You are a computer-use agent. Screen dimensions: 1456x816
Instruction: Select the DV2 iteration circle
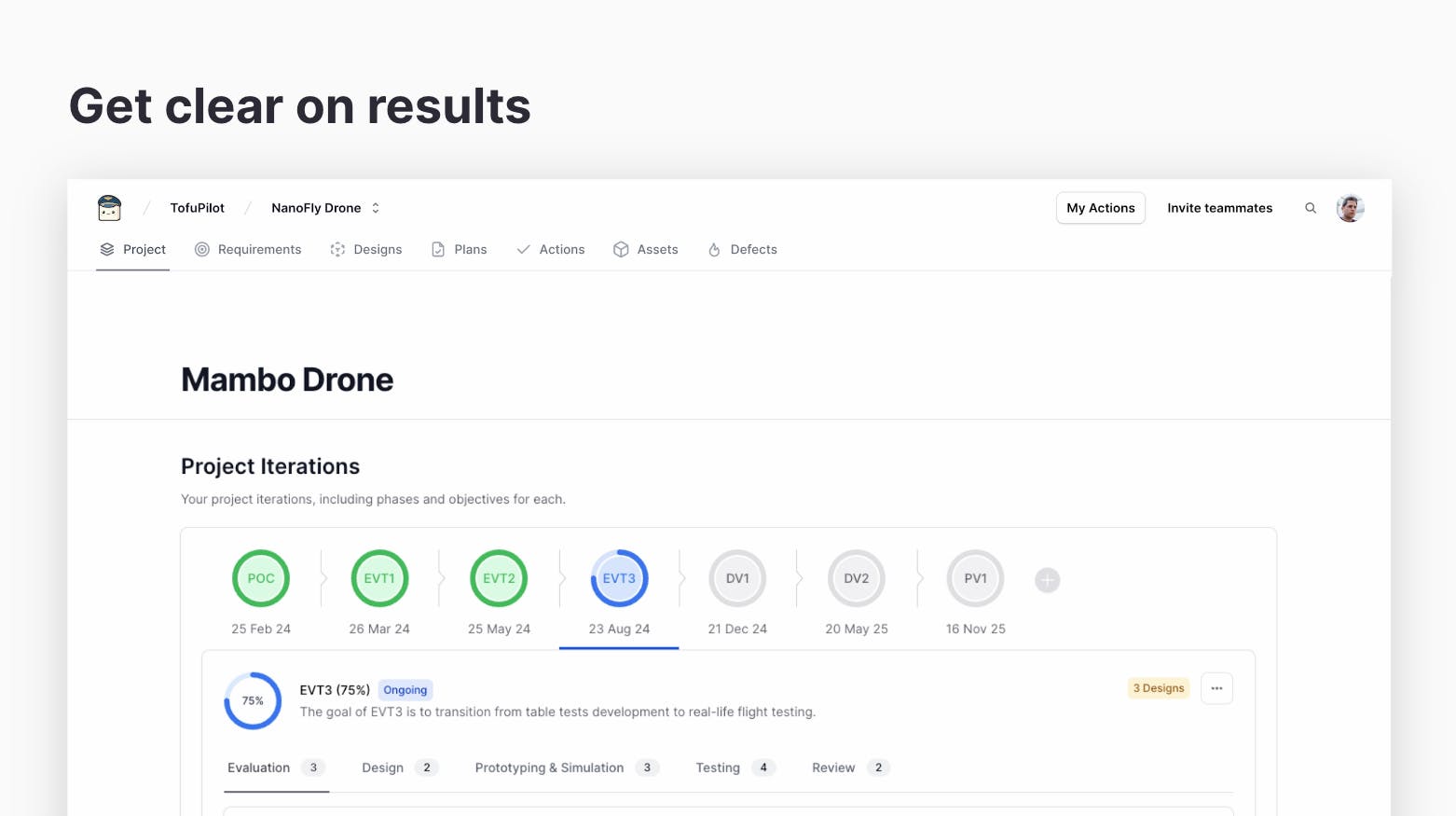point(857,578)
